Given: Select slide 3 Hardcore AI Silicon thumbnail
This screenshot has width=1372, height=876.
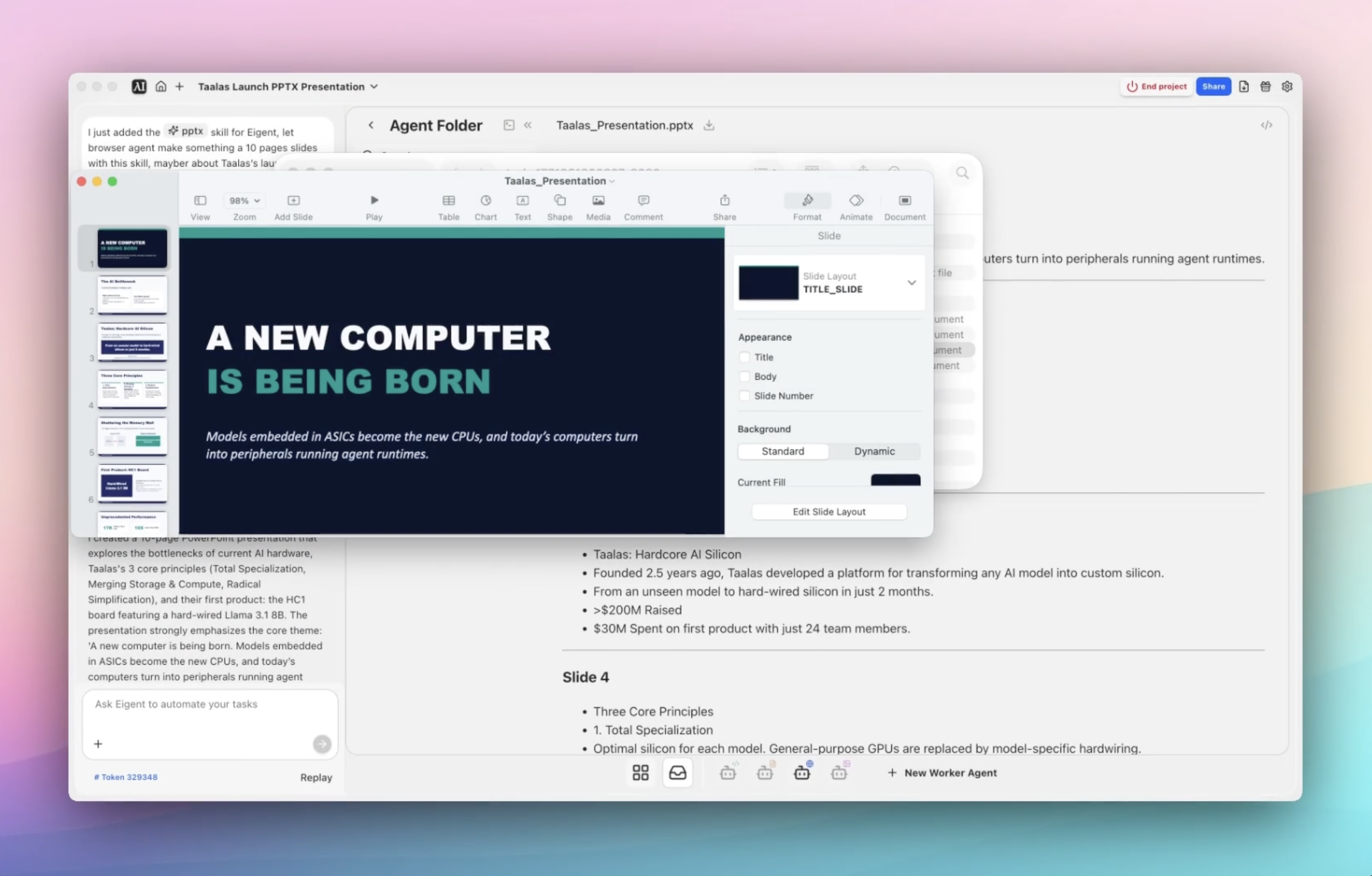Looking at the screenshot, I should pos(132,342).
